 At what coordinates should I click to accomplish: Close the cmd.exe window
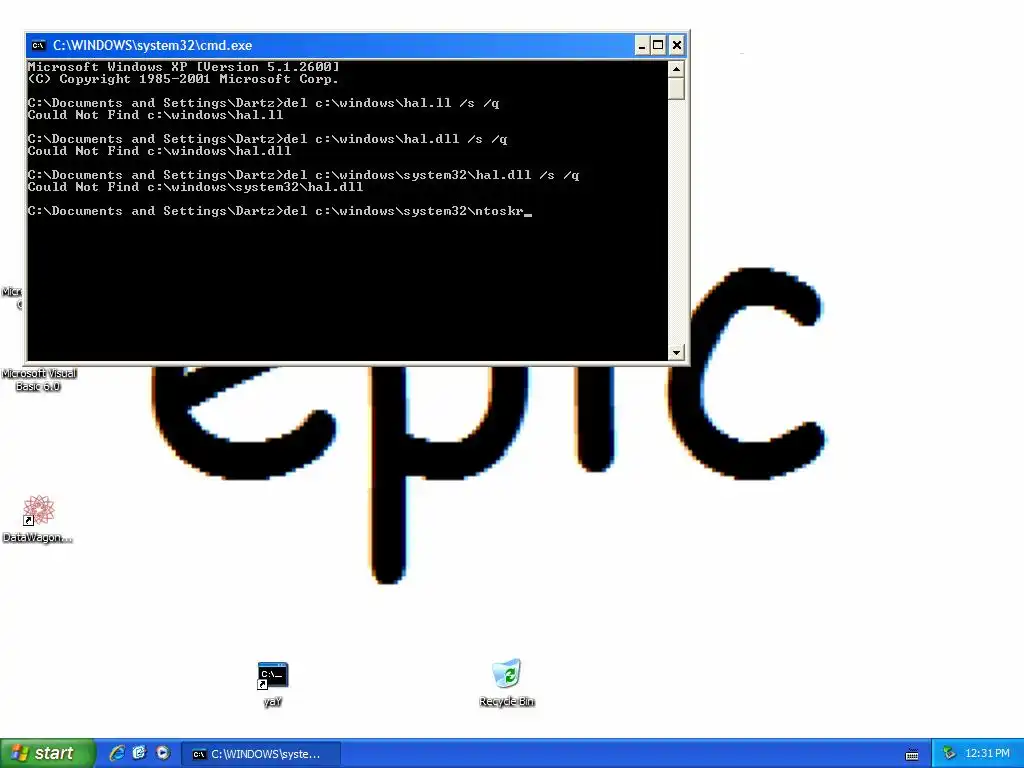(x=677, y=45)
